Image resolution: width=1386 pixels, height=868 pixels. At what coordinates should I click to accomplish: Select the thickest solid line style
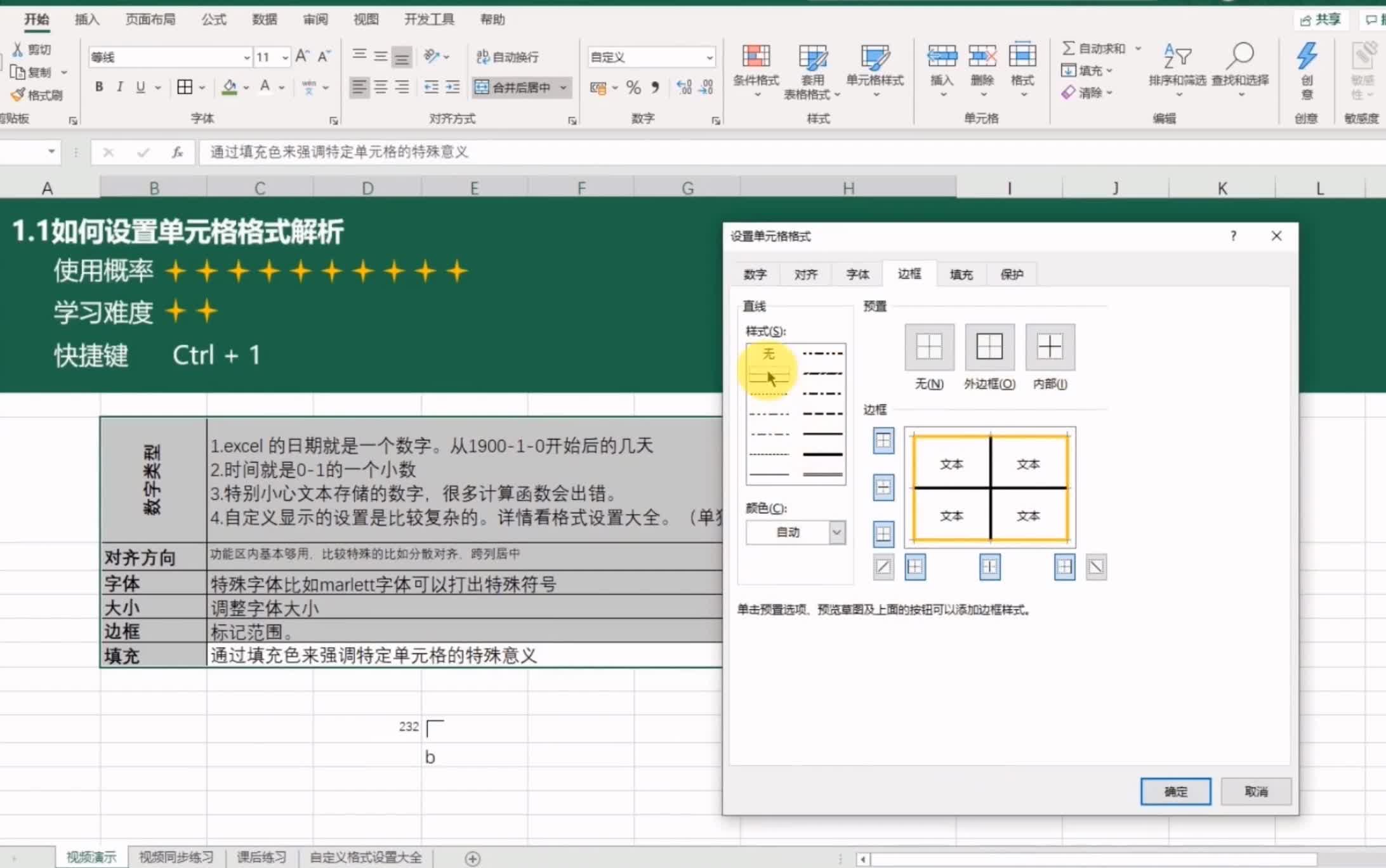coord(822,454)
